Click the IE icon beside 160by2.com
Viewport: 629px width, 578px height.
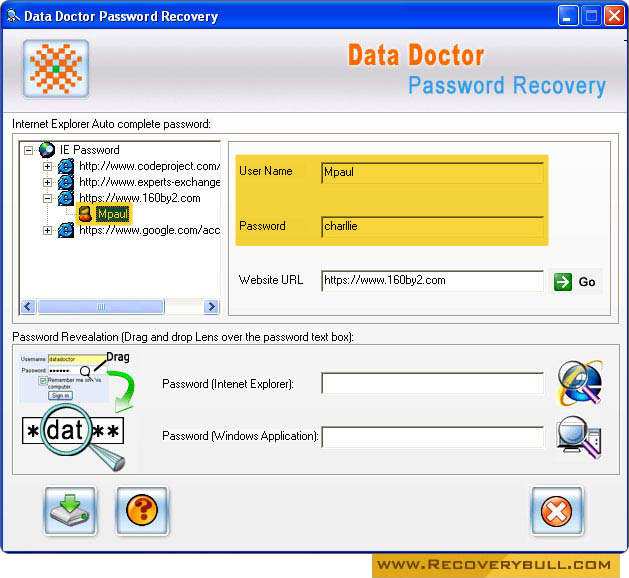[x=66, y=198]
